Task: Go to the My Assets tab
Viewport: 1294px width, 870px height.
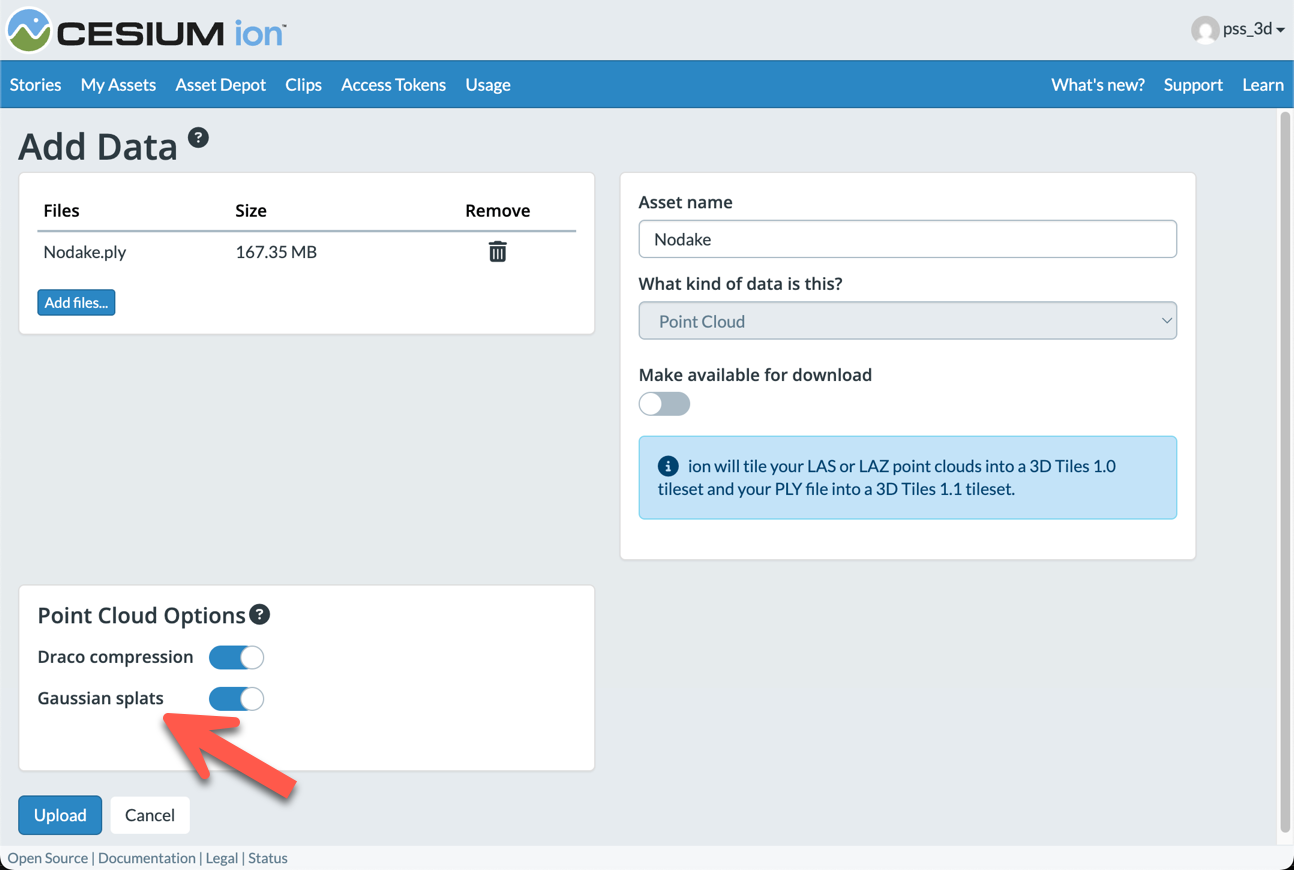Action: point(118,85)
